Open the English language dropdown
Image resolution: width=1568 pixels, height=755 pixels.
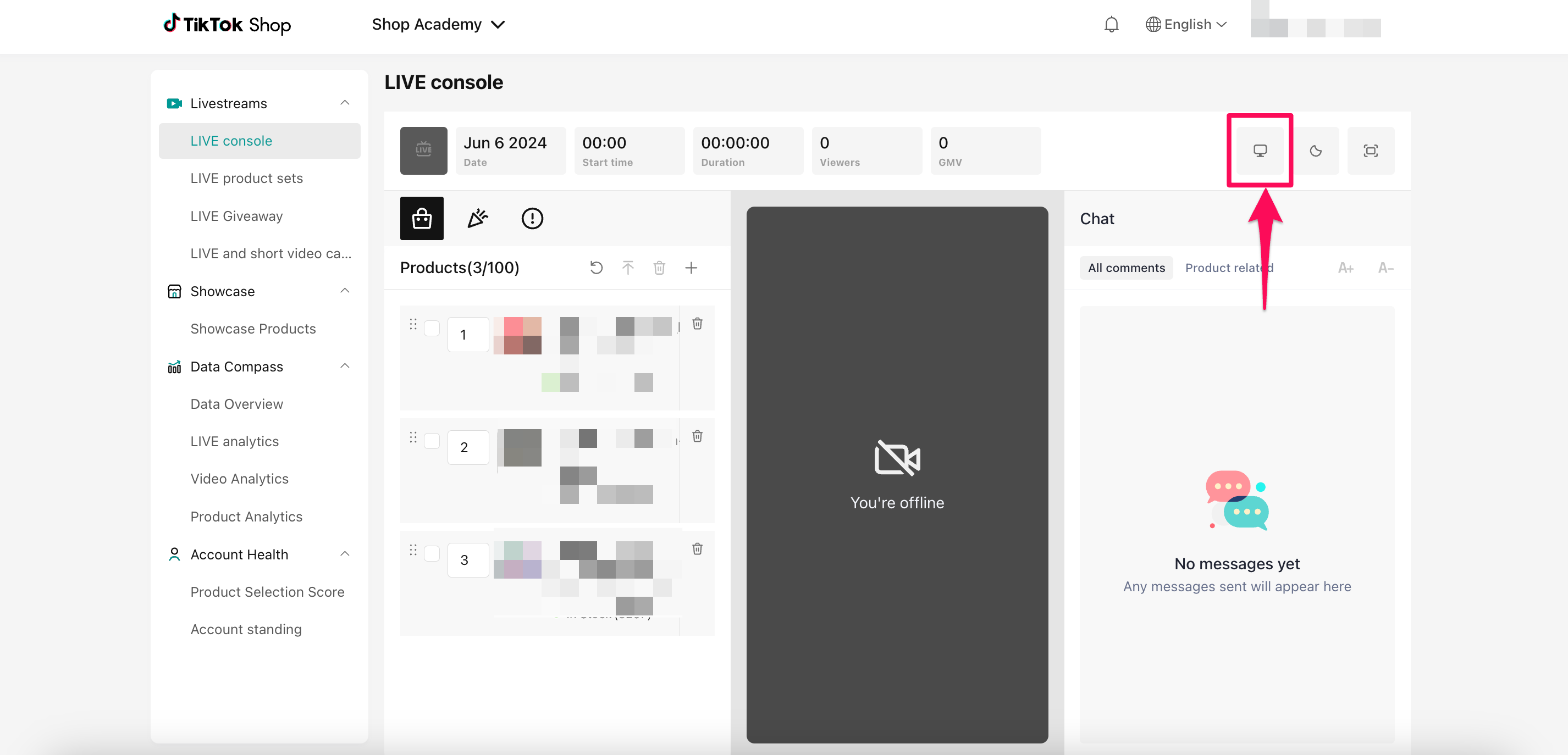1186,24
